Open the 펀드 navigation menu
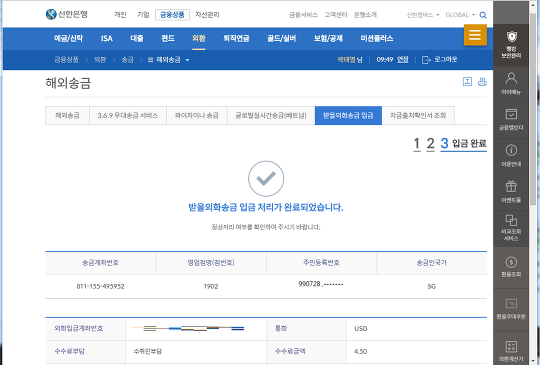The height and width of the screenshot is (365, 540). click(168, 38)
